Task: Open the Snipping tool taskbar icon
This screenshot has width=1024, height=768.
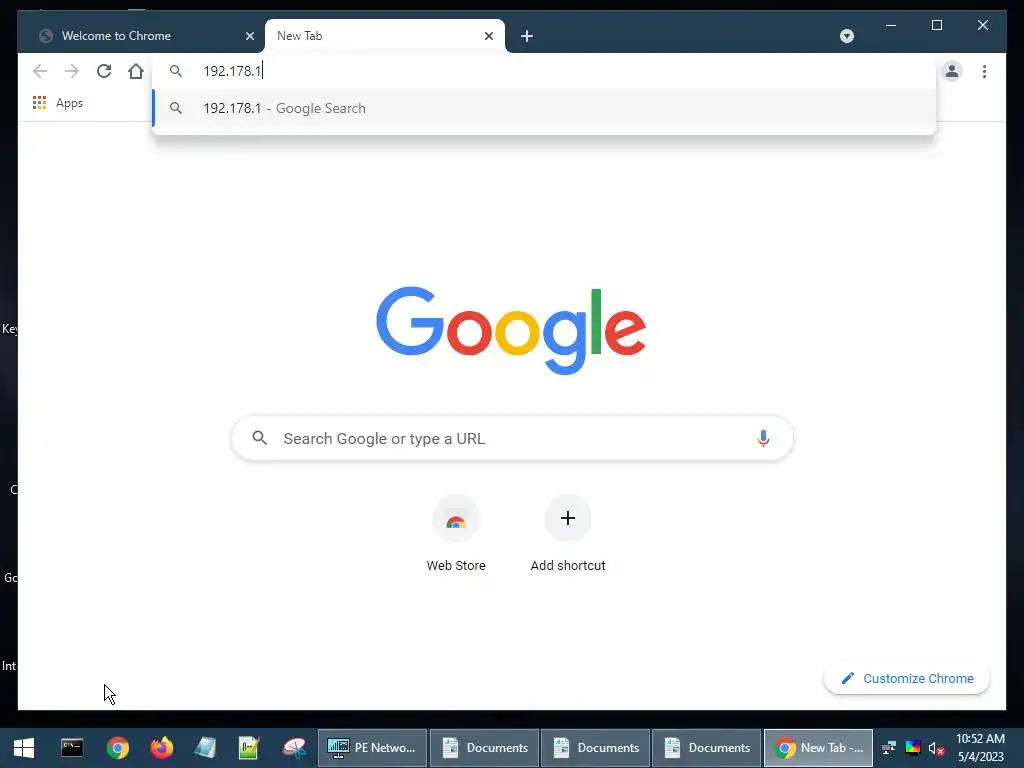Action: (x=294, y=748)
